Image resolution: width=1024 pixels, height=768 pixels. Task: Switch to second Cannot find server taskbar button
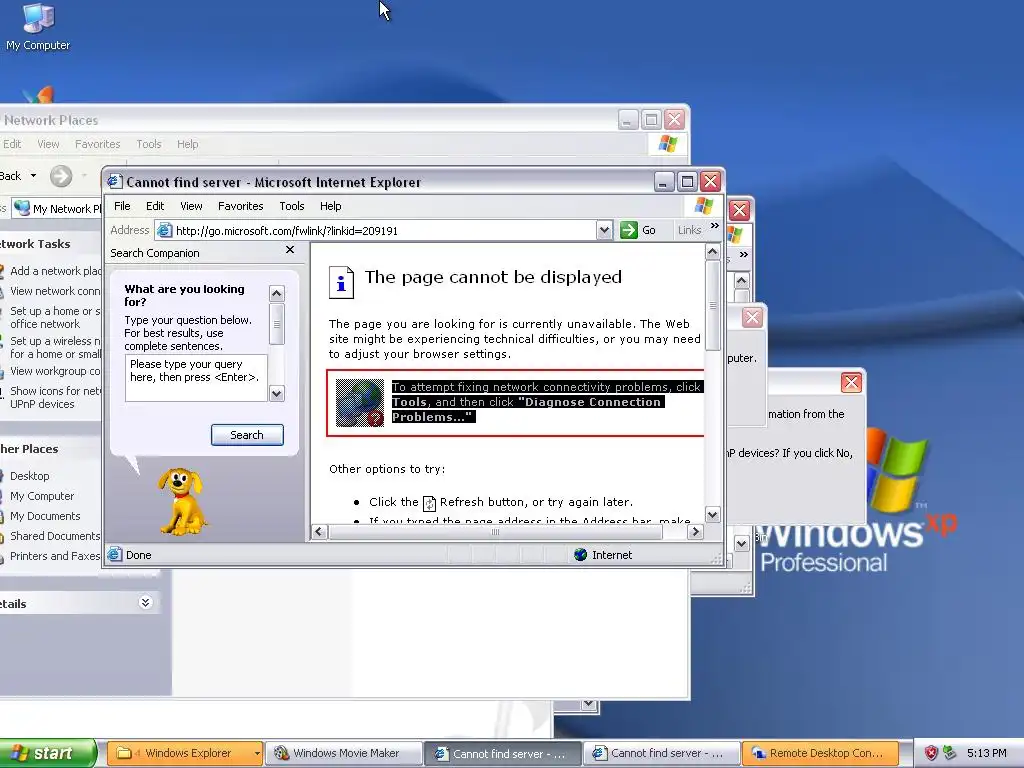[x=660, y=754]
